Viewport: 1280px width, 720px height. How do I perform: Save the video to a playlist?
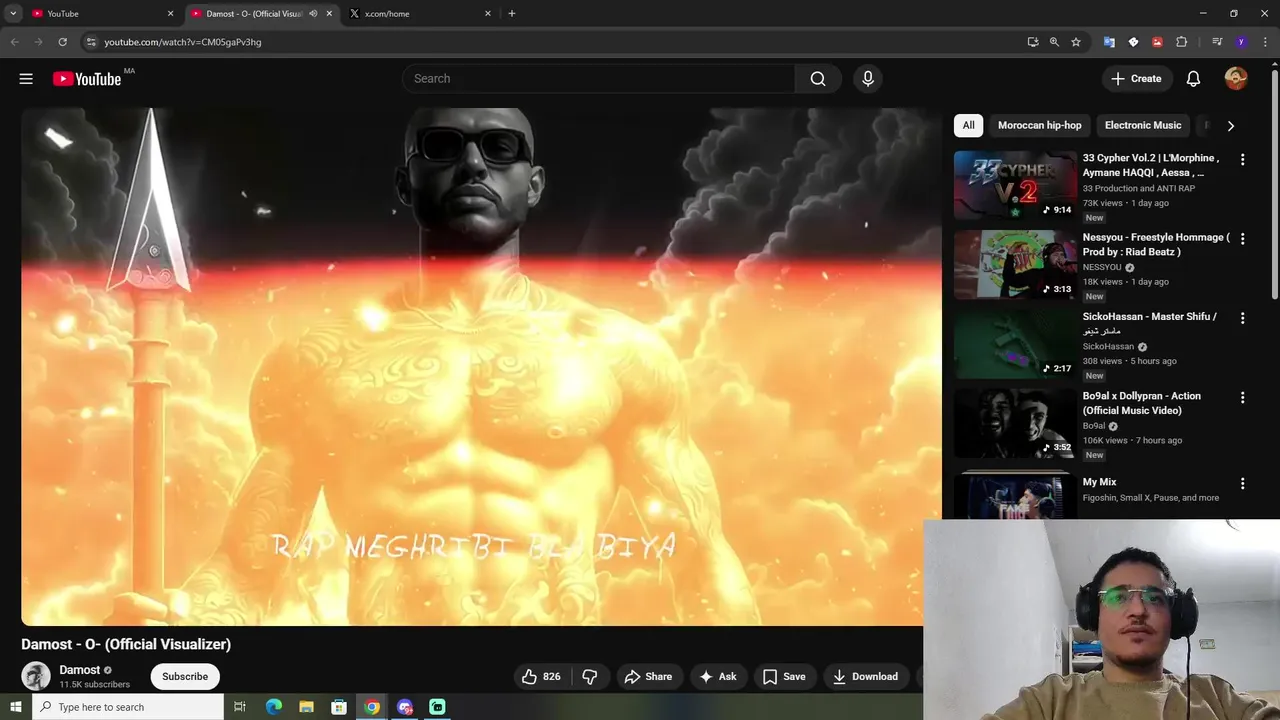784,677
